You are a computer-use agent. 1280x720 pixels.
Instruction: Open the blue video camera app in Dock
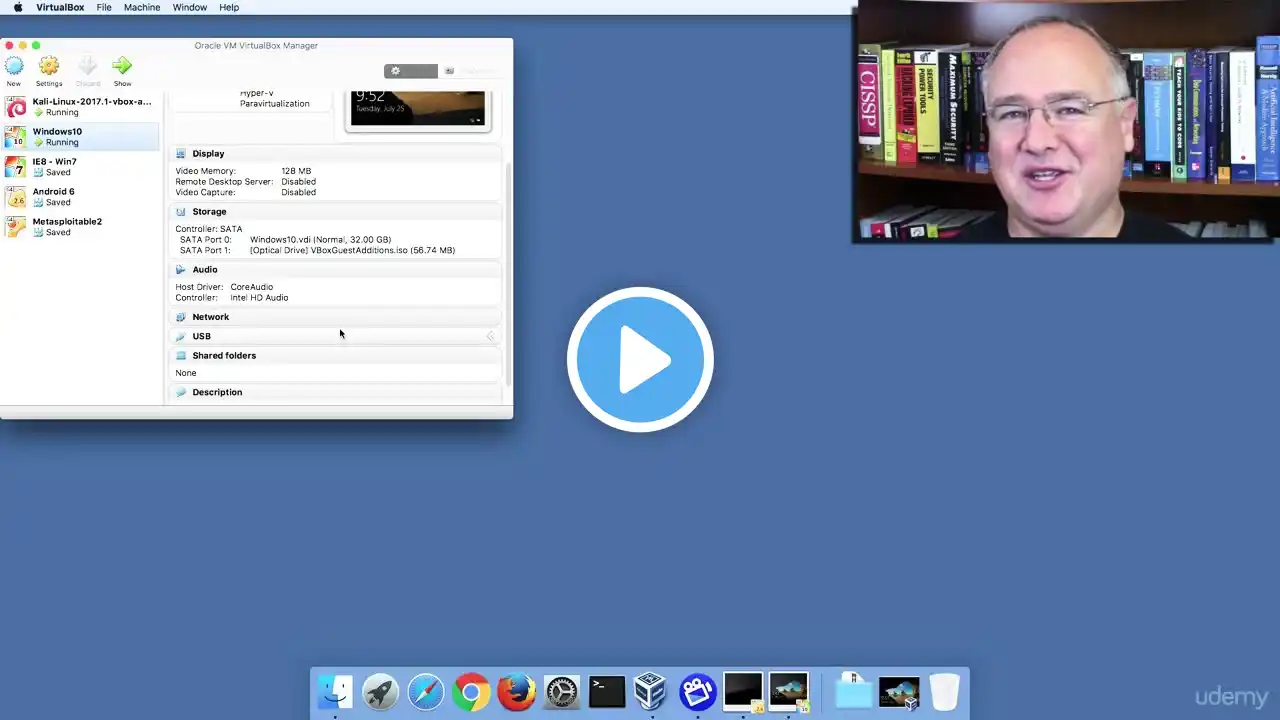tap(698, 691)
